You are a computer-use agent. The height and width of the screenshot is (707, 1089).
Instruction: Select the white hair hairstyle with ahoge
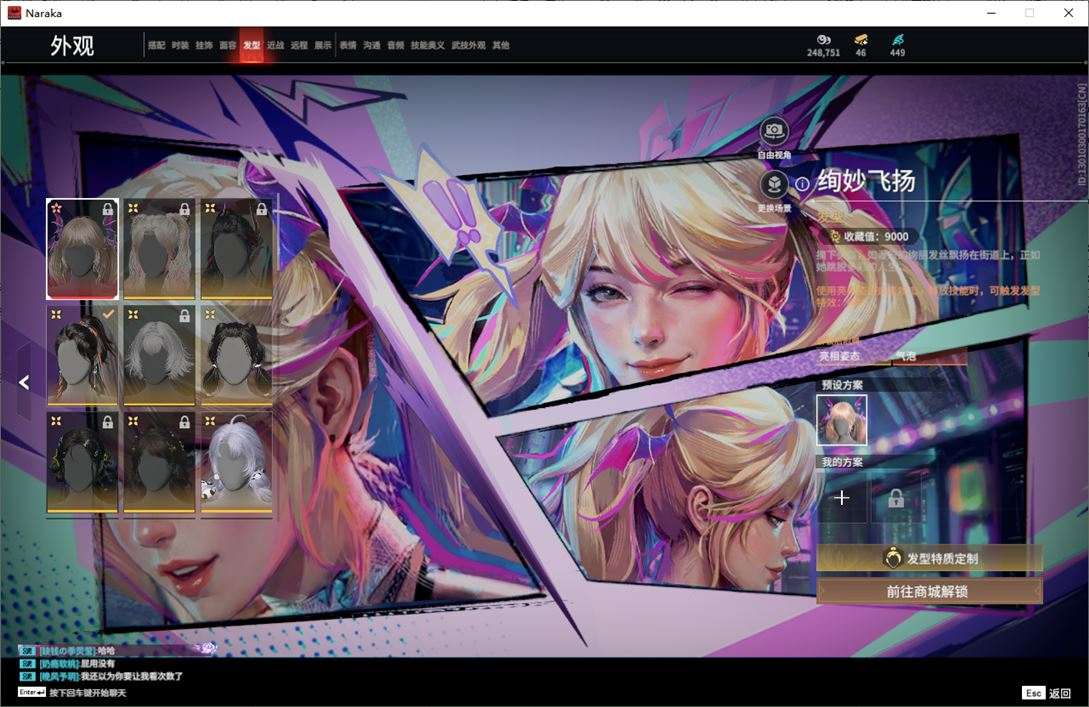coord(236,463)
